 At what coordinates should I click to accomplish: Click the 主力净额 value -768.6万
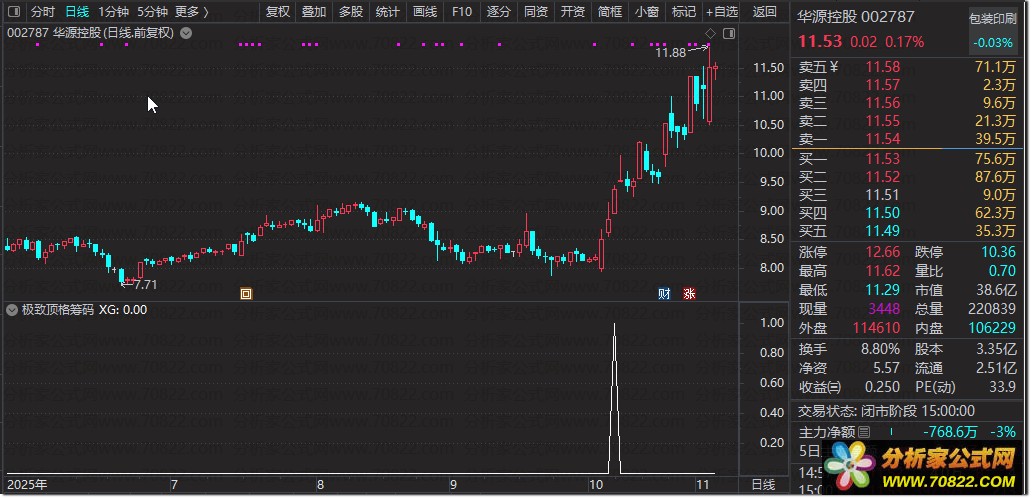click(x=950, y=432)
